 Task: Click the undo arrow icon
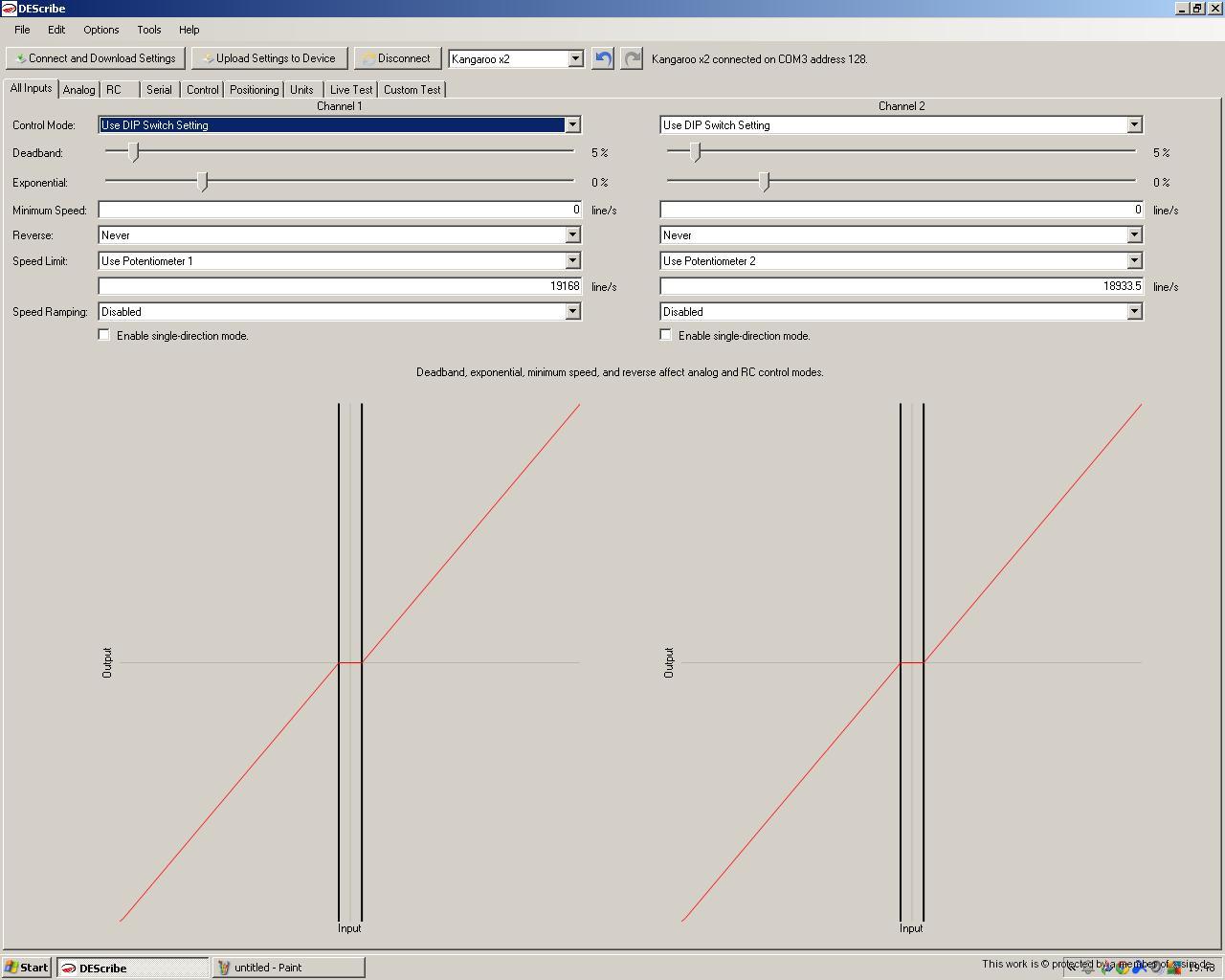coord(602,58)
